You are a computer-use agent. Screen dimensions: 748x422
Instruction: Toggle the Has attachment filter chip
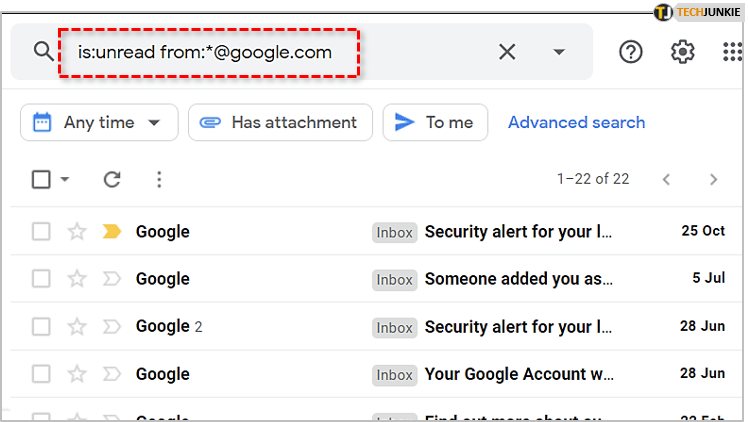280,123
